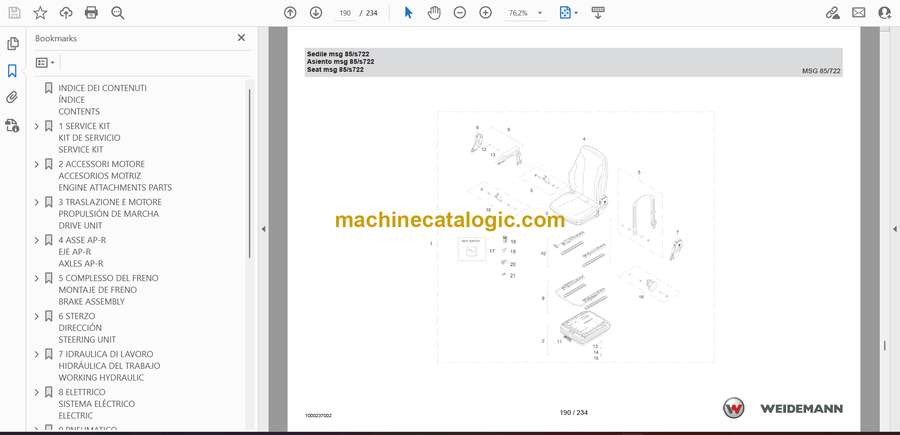Open the find text magnifier
This screenshot has height=435, width=900.
pyautogui.click(x=118, y=13)
